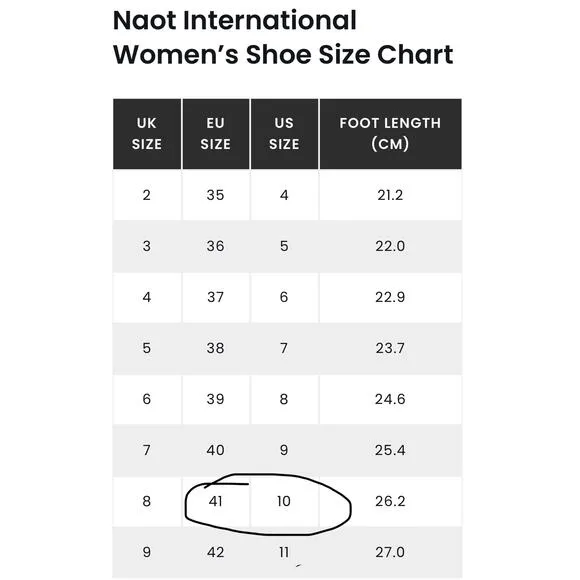Select the circled US size 10 cell
The width and height of the screenshot is (580, 580).
pyautogui.click(x=284, y=501)
